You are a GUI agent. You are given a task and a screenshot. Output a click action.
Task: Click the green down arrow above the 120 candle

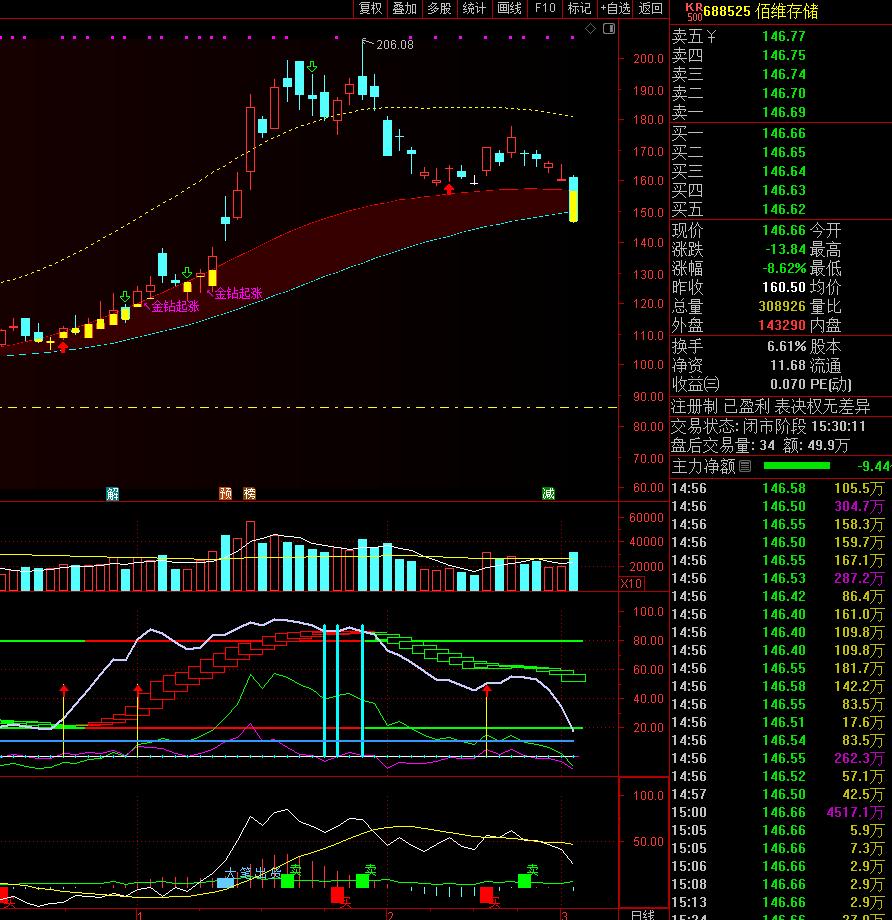[124, 297]
